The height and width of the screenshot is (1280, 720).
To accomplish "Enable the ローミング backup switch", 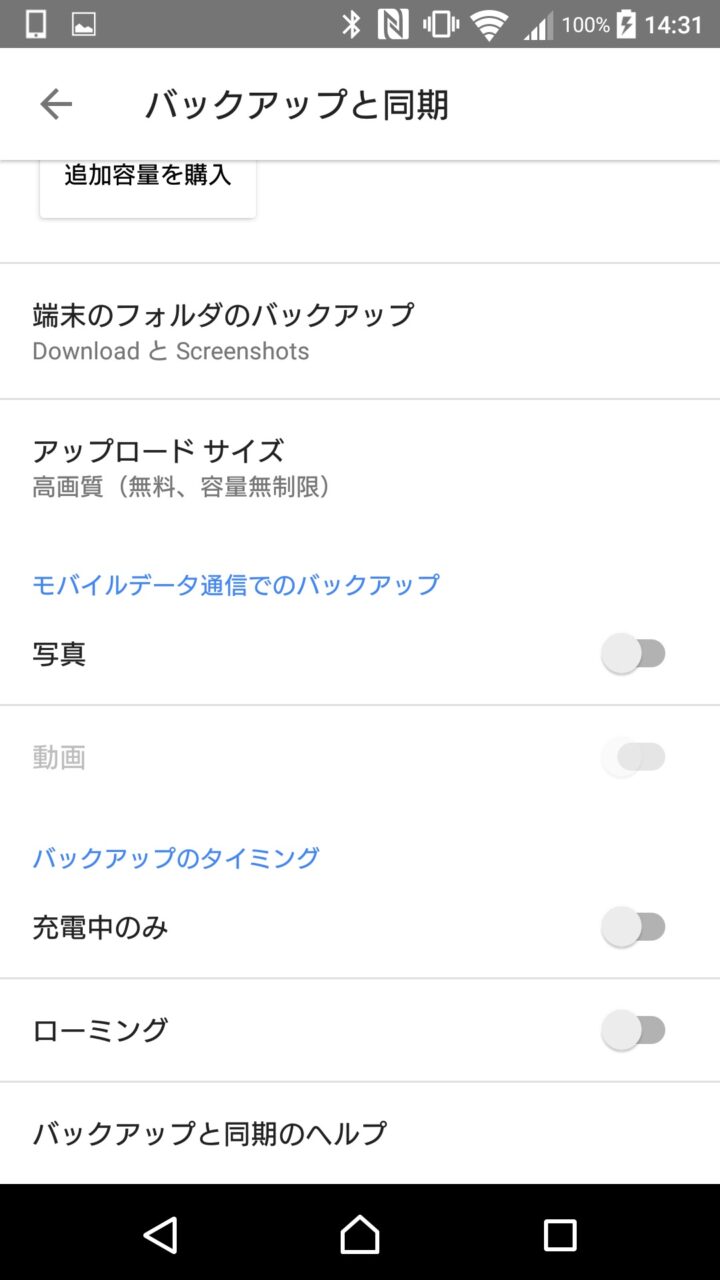I will [634, 1030].
